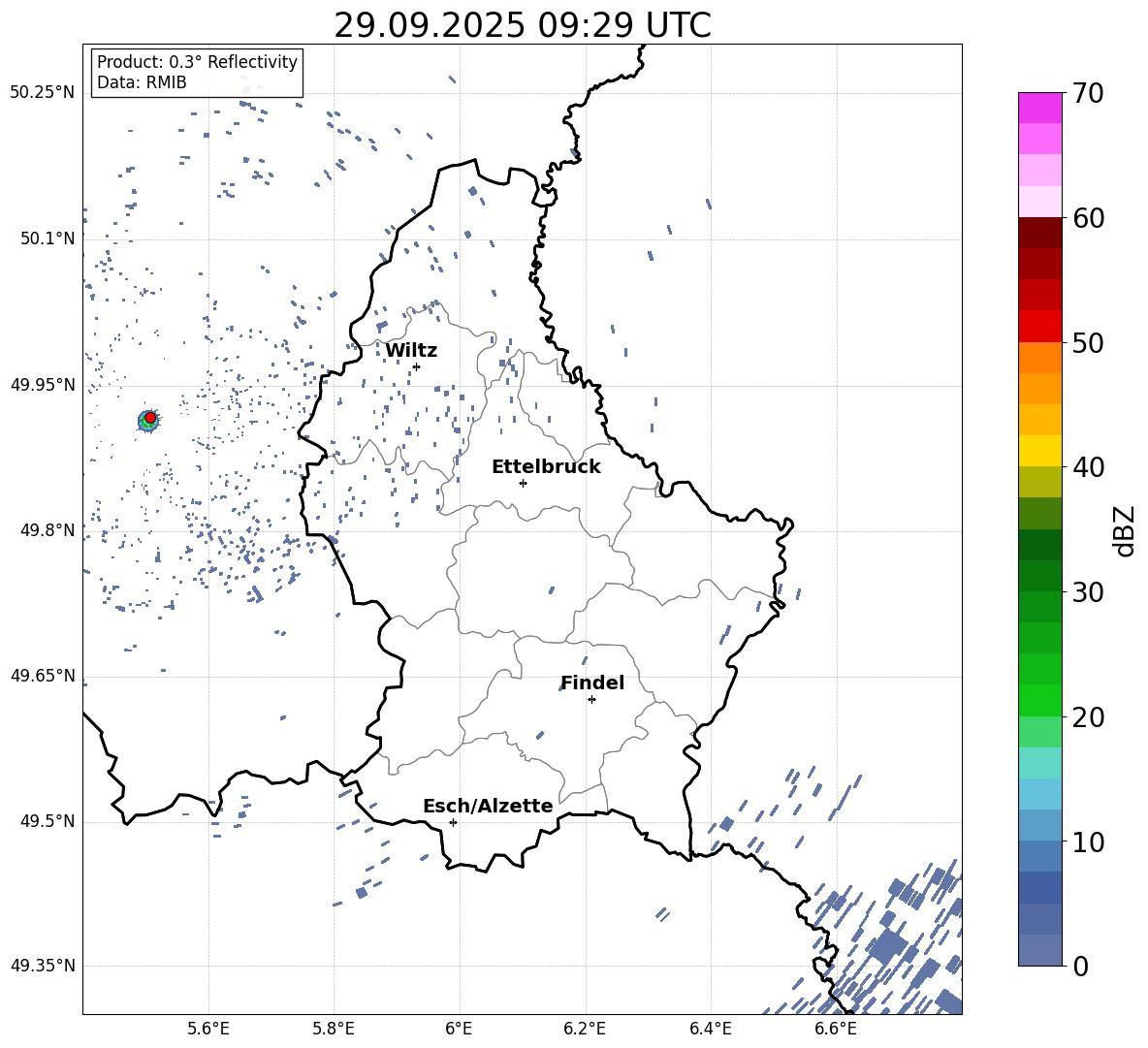Click the colorbar tick value 60
This screenshot has height=1048, width=1148.
pyautogui.click(x=1088, y=218)
